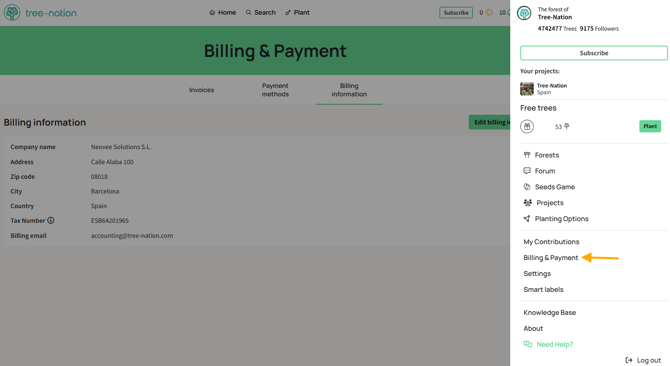
Task: Select the Billing information tab
Action: (x=349, y=90)
